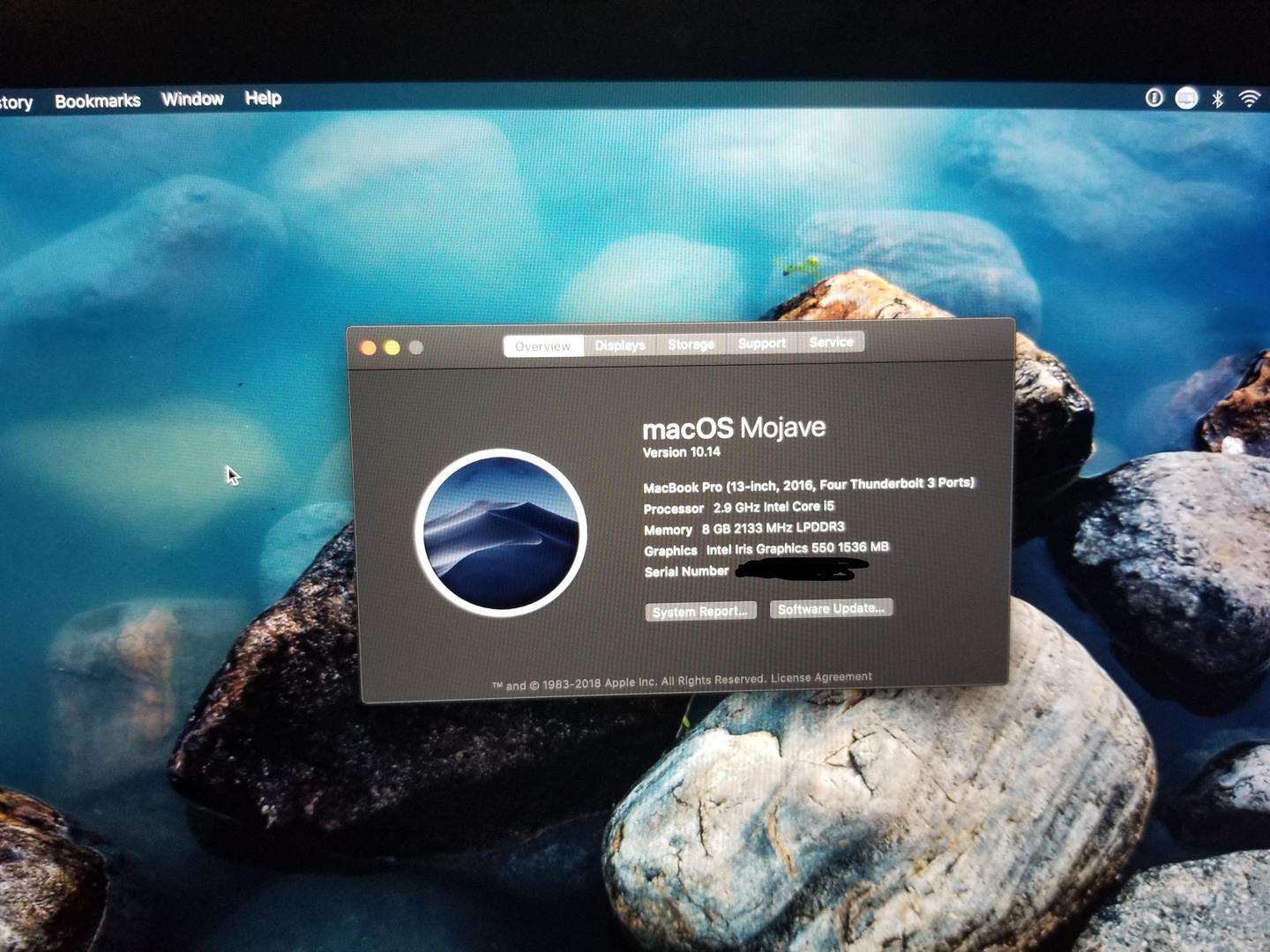Click the Graphics label
The image size is (1270, 952).
pos(670,551)
